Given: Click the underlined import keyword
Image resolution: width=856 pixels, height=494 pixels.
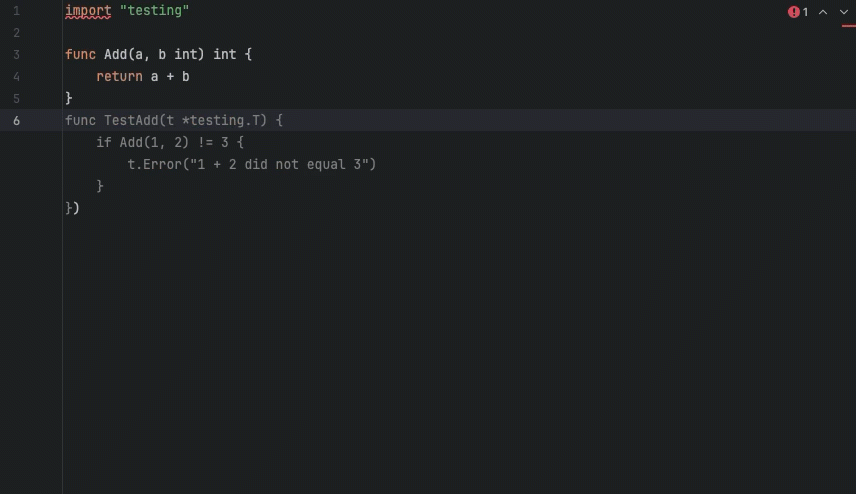Looking at the screenshot, I should coord(88,11).
